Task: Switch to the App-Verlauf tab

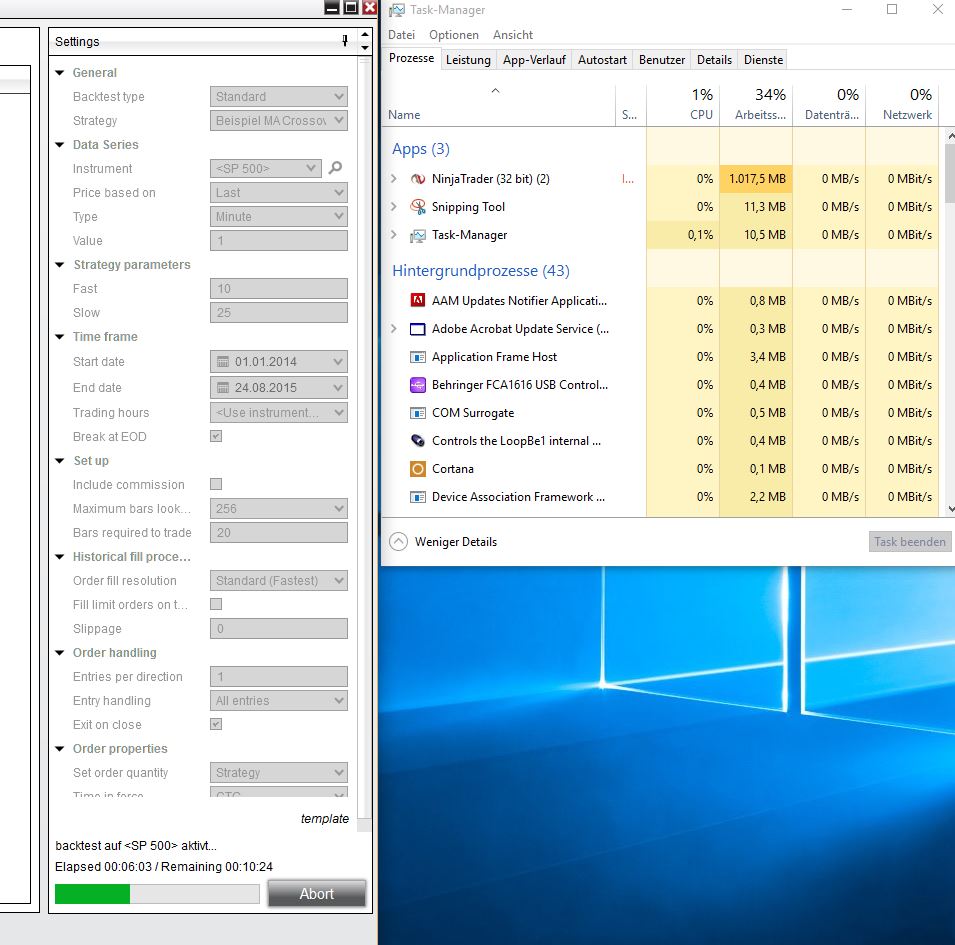Action: [x=534, y=60]
